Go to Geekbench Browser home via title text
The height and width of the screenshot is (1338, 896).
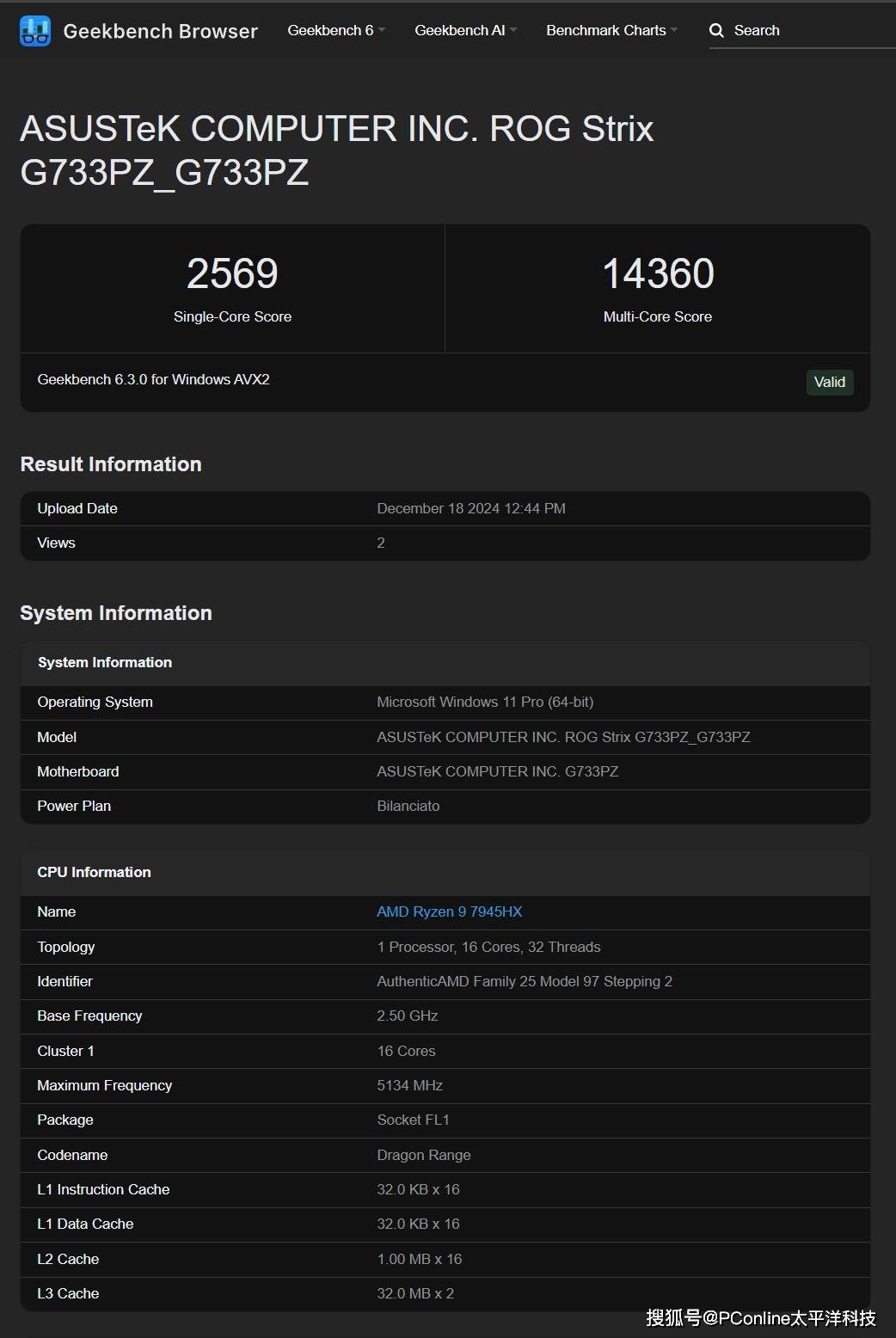point(160,31)
